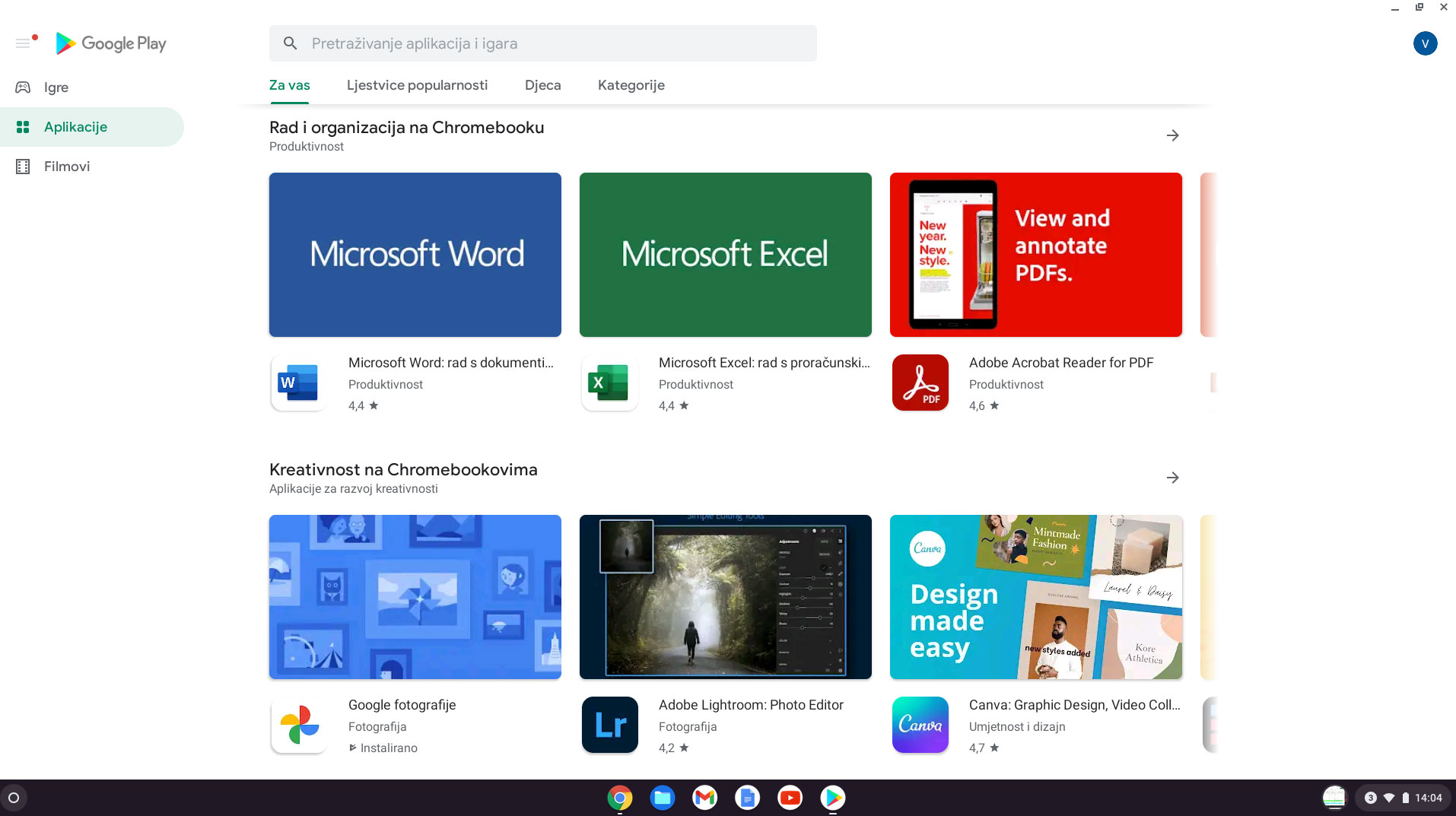
Task: Open Google fotografije title link
Action: pos(402,705)
